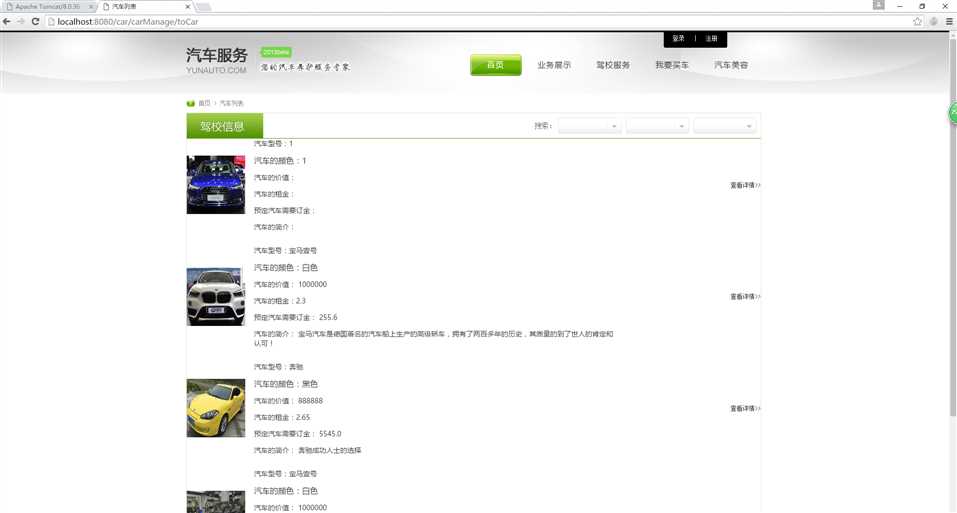This screenshot has height=513, width=957.
Task: Open 我要买车 navigation item
Action: [672, 65]
